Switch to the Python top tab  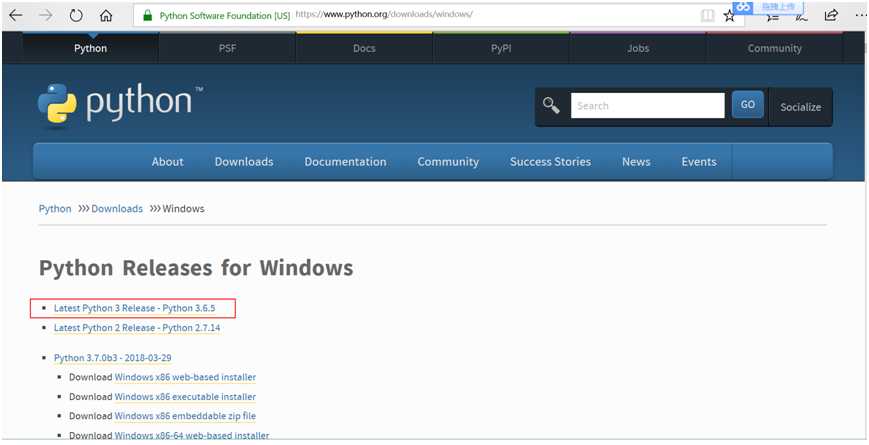tap(90, 48)
